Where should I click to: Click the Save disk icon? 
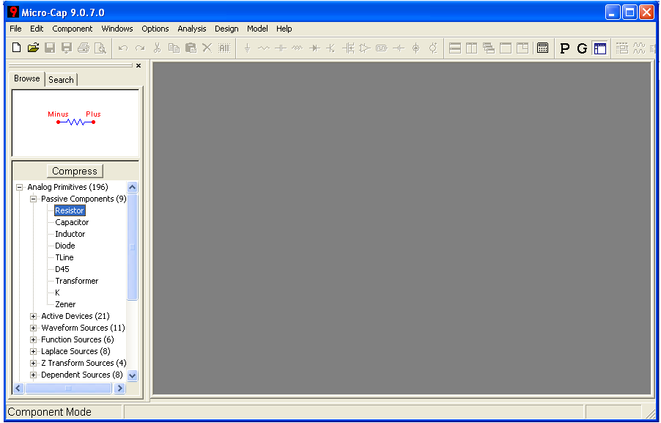coord(50,48)
